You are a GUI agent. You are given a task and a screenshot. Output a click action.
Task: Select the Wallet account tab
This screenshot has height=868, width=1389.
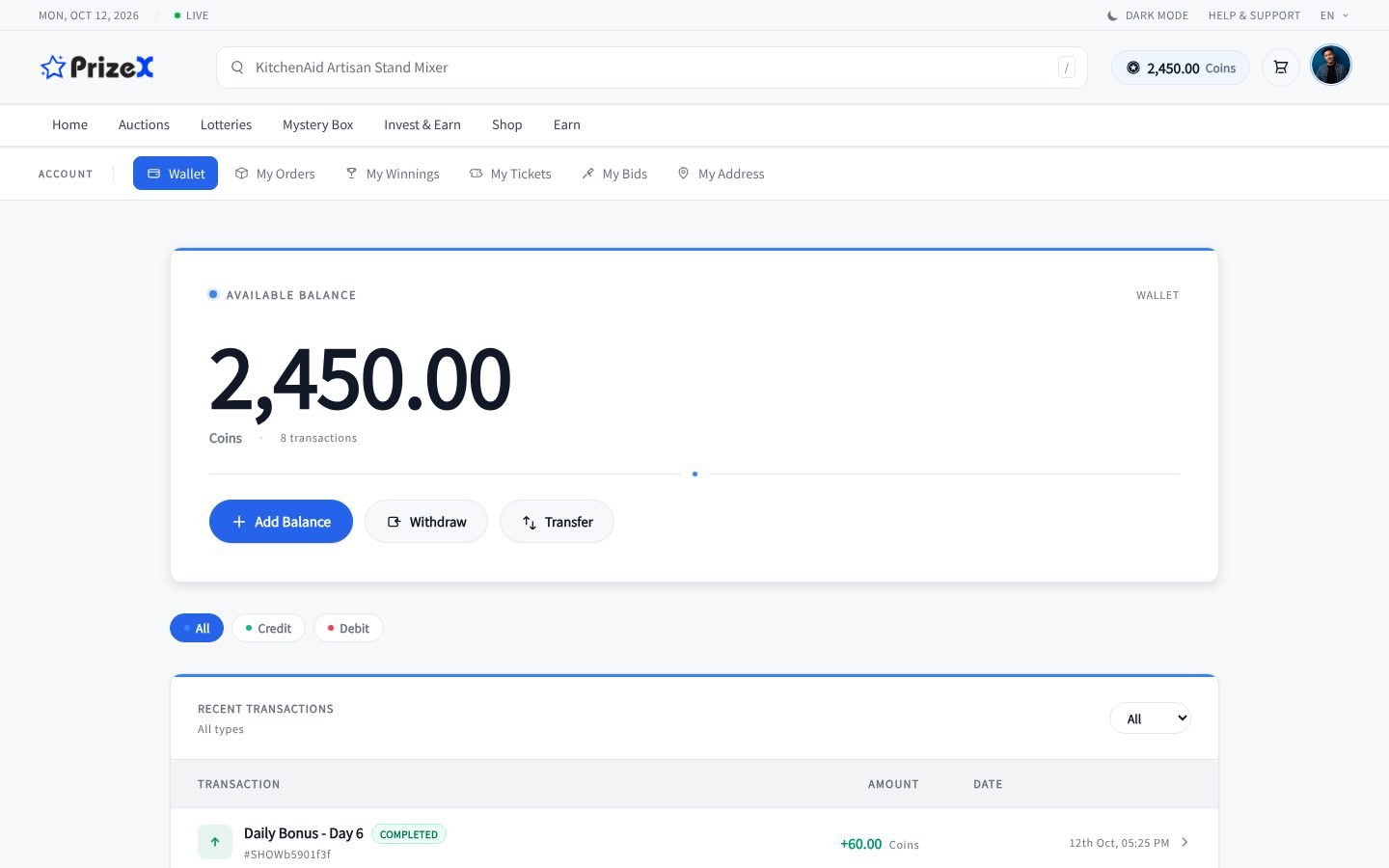pyautogui.click(x=176, y=174)
